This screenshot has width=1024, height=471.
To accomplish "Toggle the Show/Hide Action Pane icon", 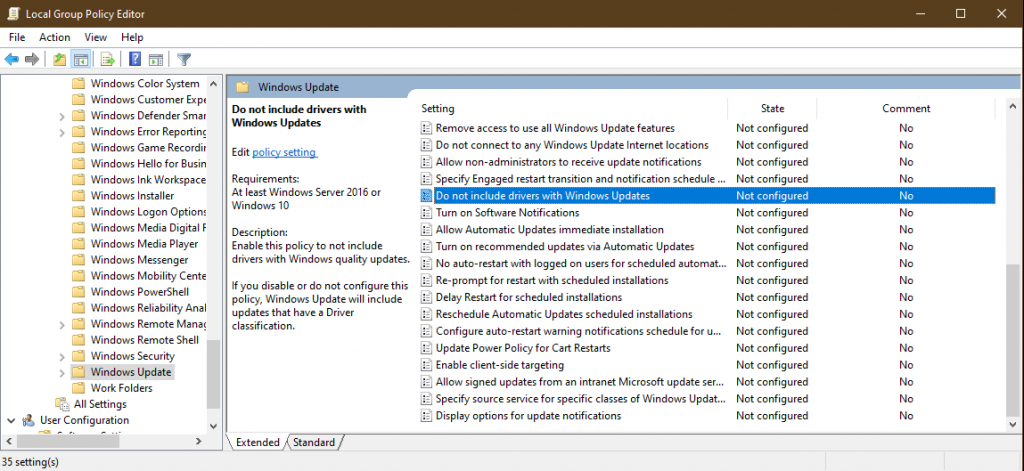I will (x=155, y=60).
